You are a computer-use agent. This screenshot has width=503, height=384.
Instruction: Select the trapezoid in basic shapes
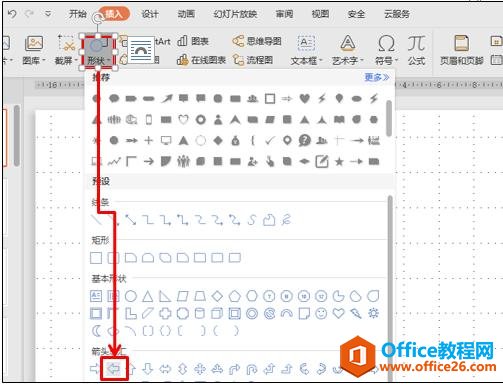[200, 296]
